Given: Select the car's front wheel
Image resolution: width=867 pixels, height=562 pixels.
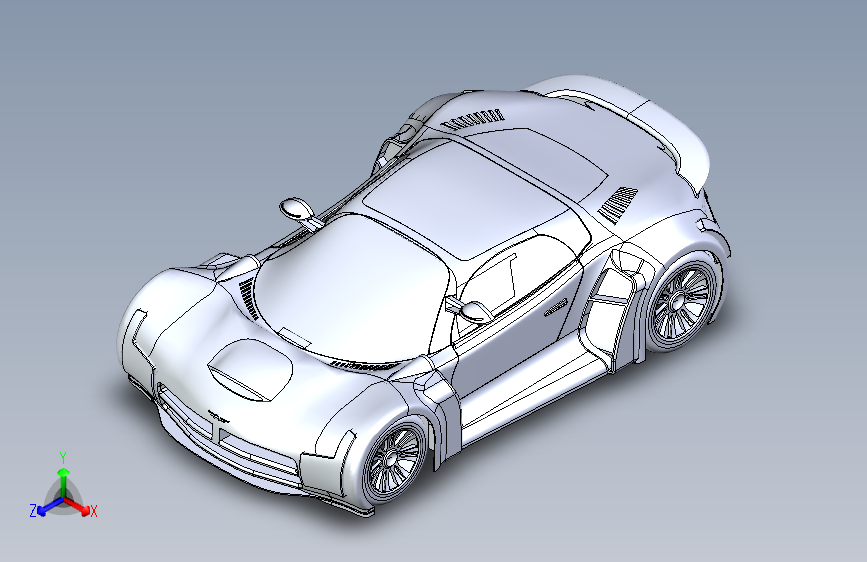Looking at the screenshot, I should click(x=394, y=458).
